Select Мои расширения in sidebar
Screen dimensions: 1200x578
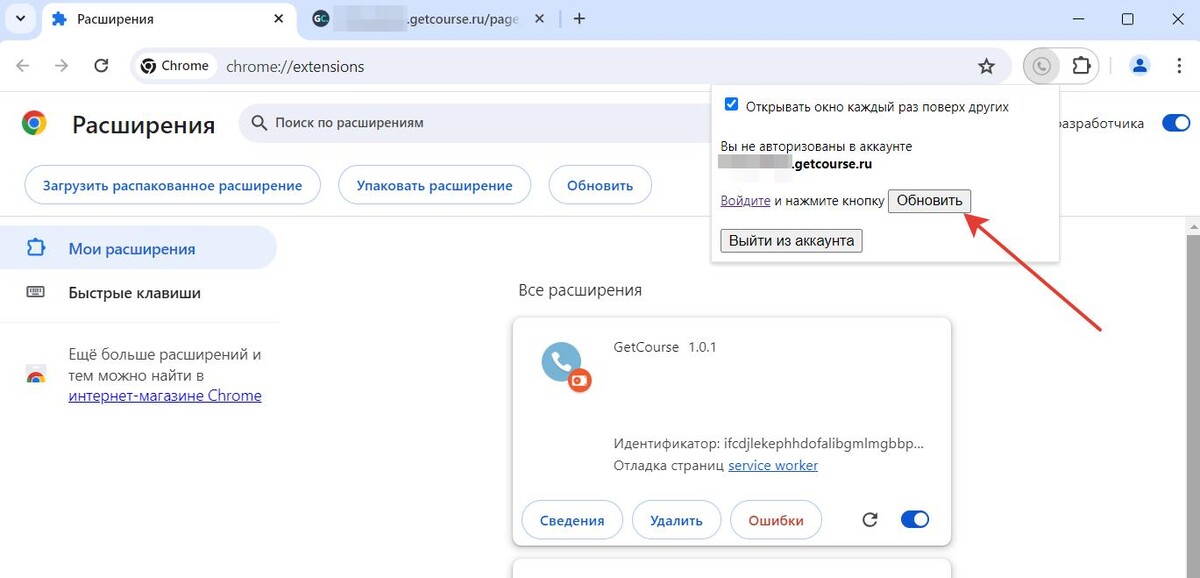[x=138, y=248]
